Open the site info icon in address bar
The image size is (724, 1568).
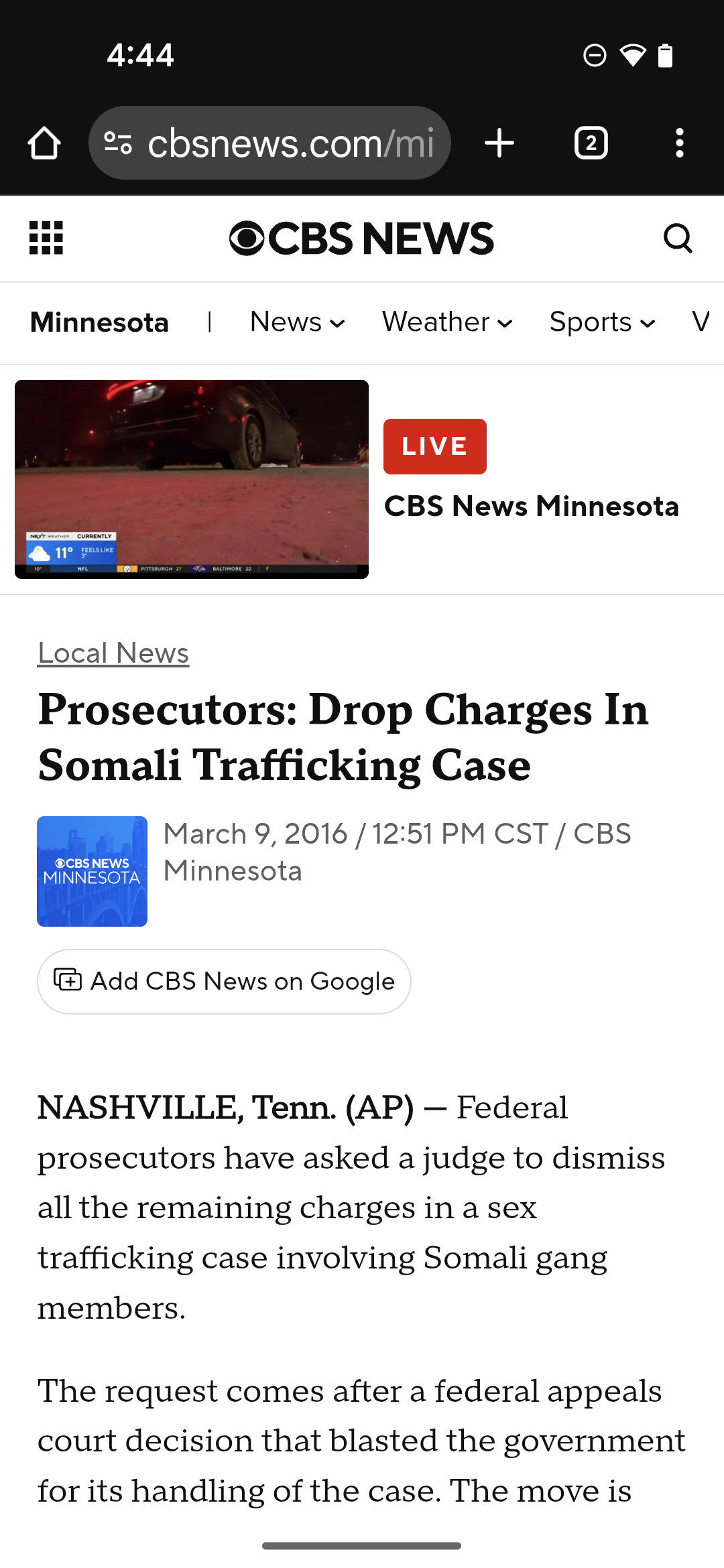tap(119, 143)
